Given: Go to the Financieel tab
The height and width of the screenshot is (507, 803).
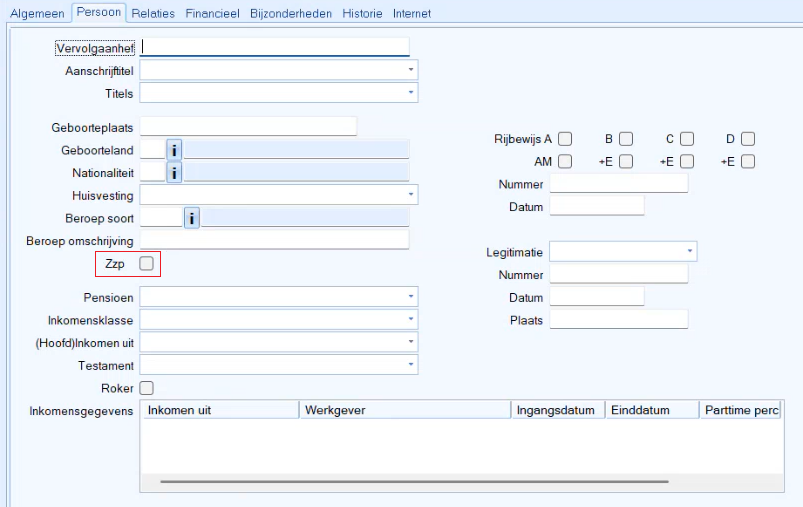Looking at the screenshot, I should coord(213,13).
